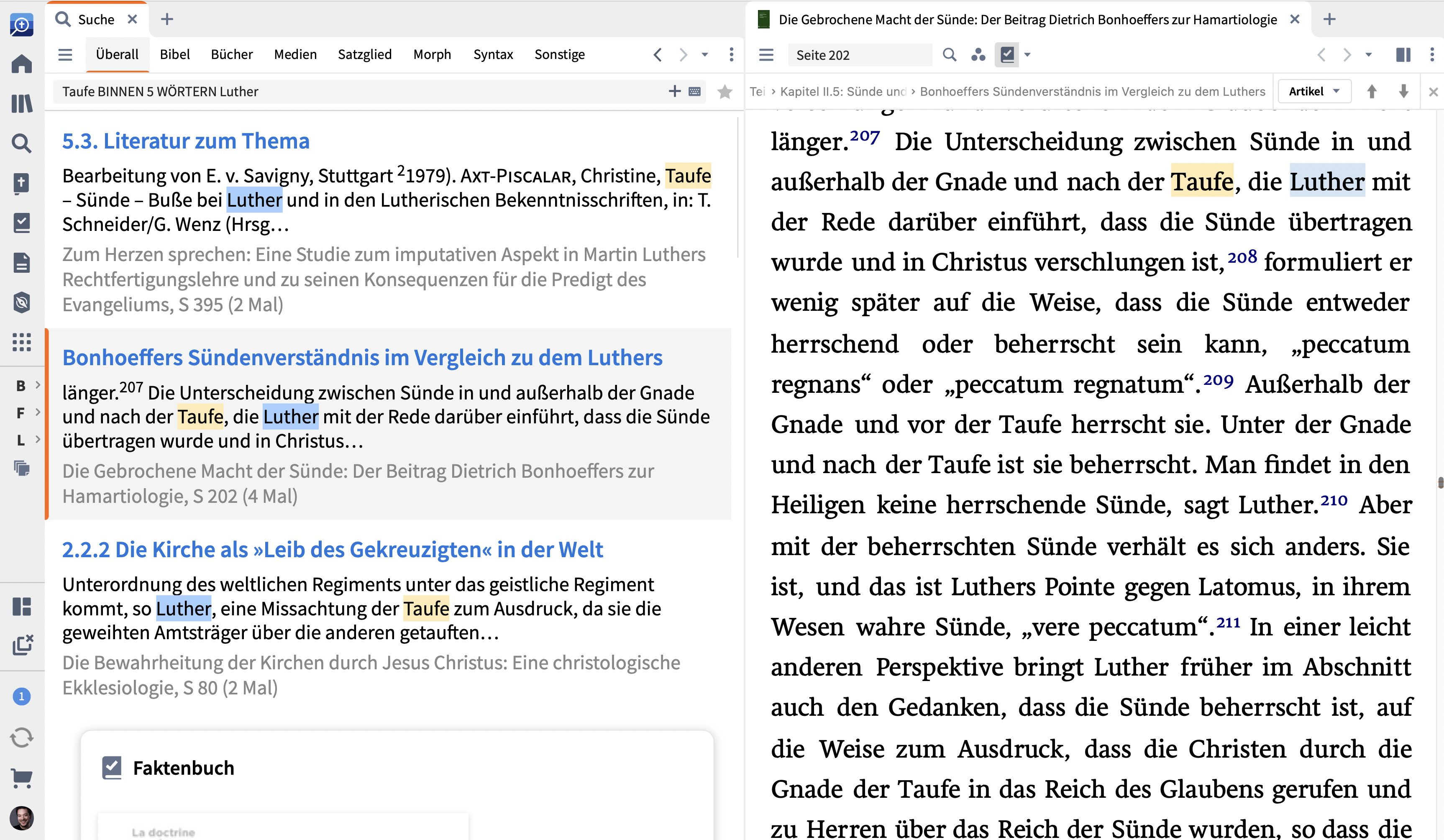1444x840 pixels.
Task: Toggle the Factbook checkmark button in book toolbar
Action: click(1007, 55)
